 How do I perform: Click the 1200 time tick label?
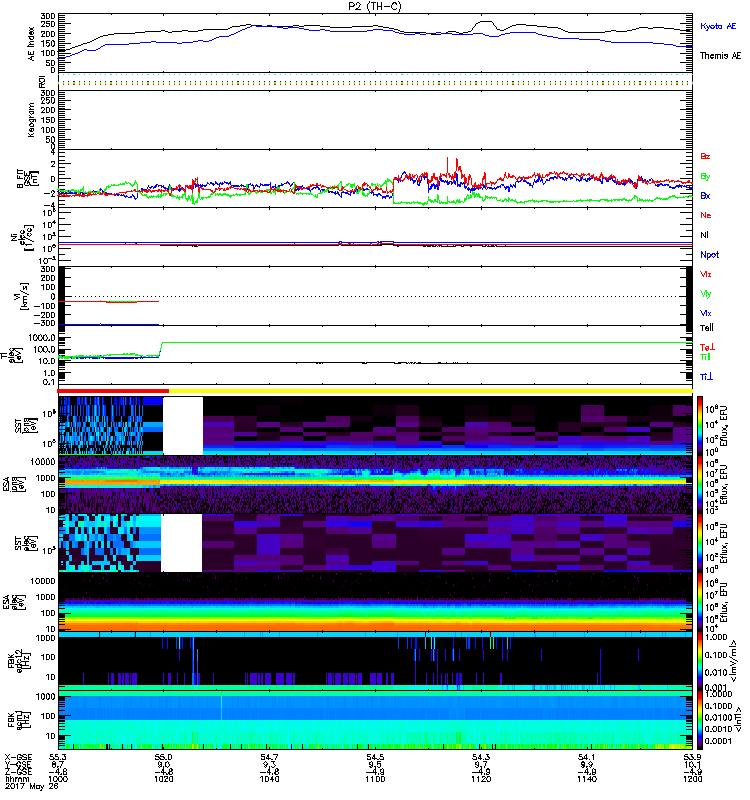pyautogui.click(x=692, y=779)
